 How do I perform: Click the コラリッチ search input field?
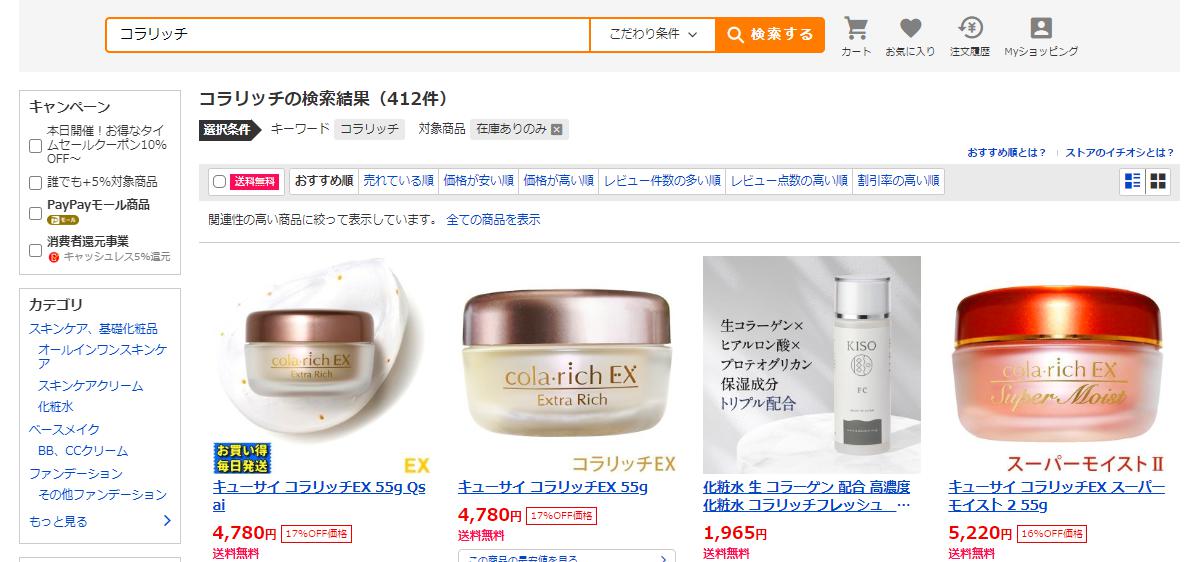pos(348,35)
